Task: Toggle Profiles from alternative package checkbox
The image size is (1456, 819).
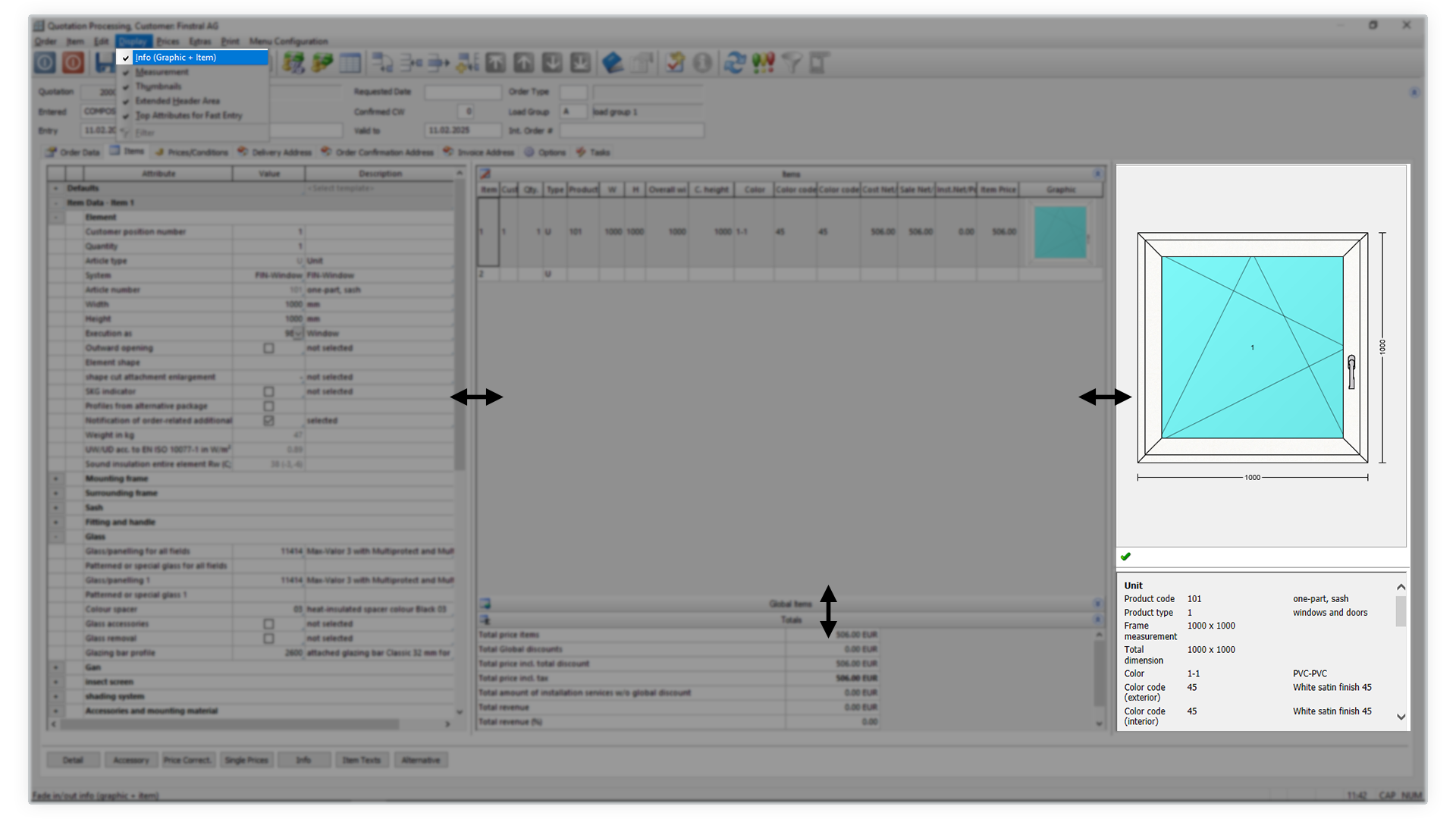Action: click(x=268, y=406)
